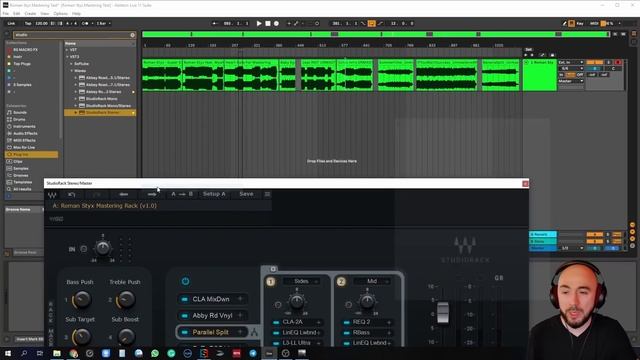Select the highlighted StudioRack Stereo entry

pos(100,112)
